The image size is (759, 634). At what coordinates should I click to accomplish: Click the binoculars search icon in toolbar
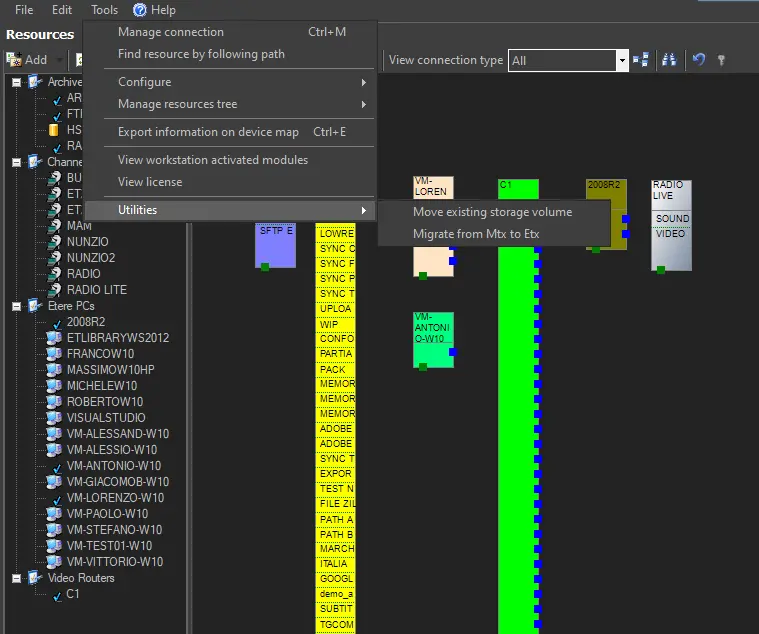coord(670,60)
